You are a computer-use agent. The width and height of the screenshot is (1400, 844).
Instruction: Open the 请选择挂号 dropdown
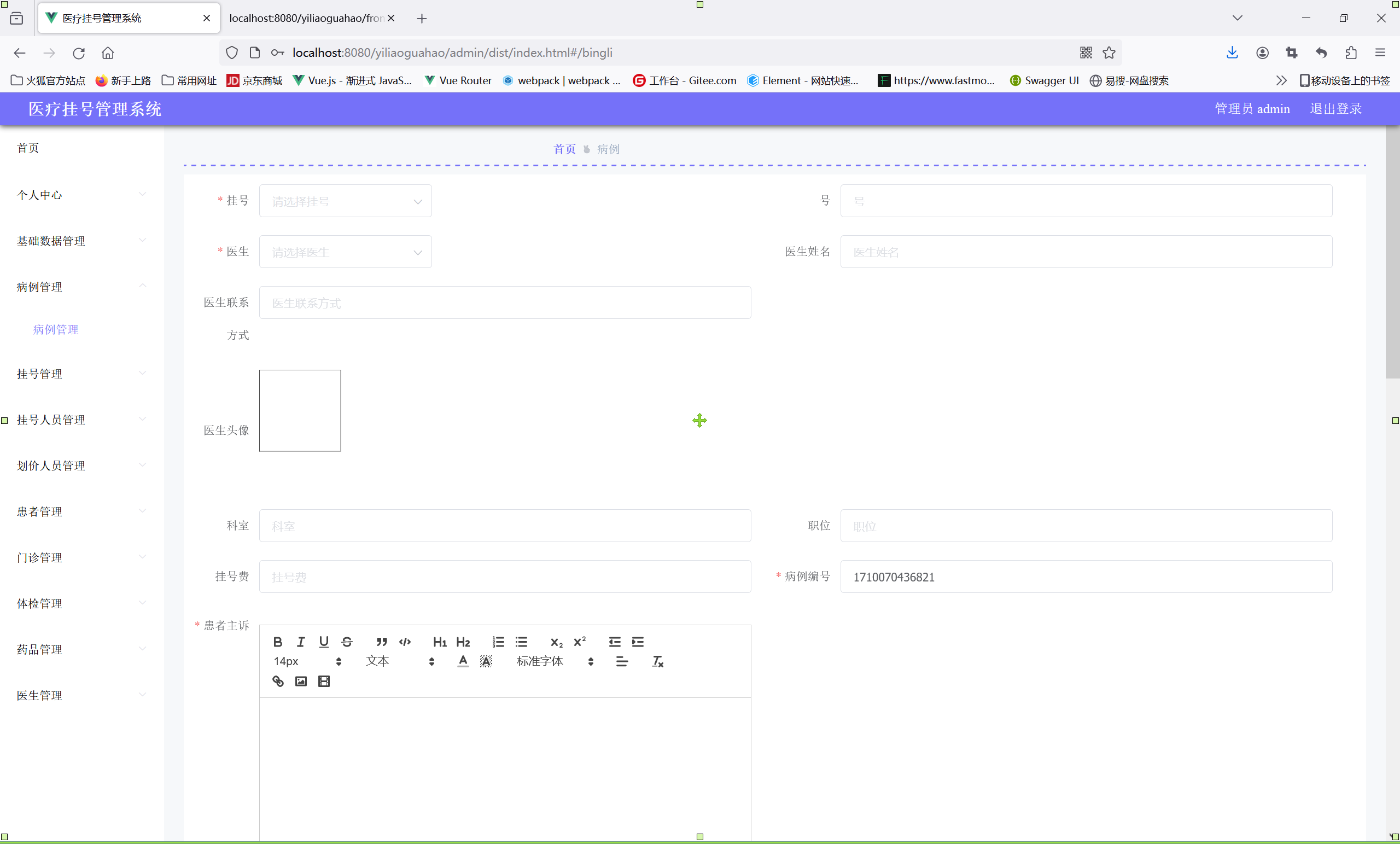[345, 201]
